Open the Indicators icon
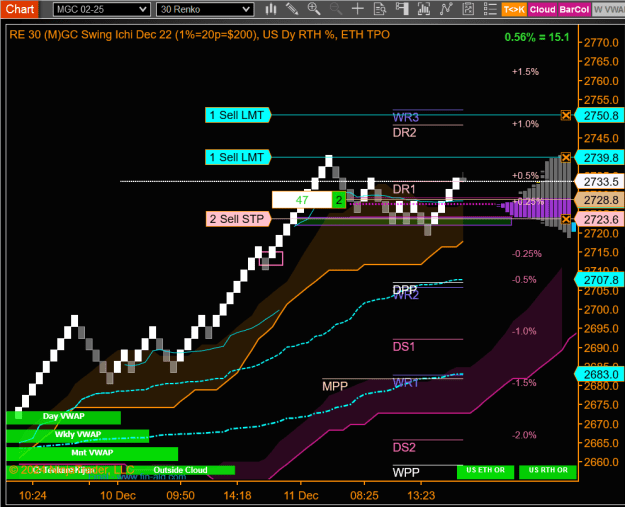Screen dimensions: 625x507 point(446,9)
